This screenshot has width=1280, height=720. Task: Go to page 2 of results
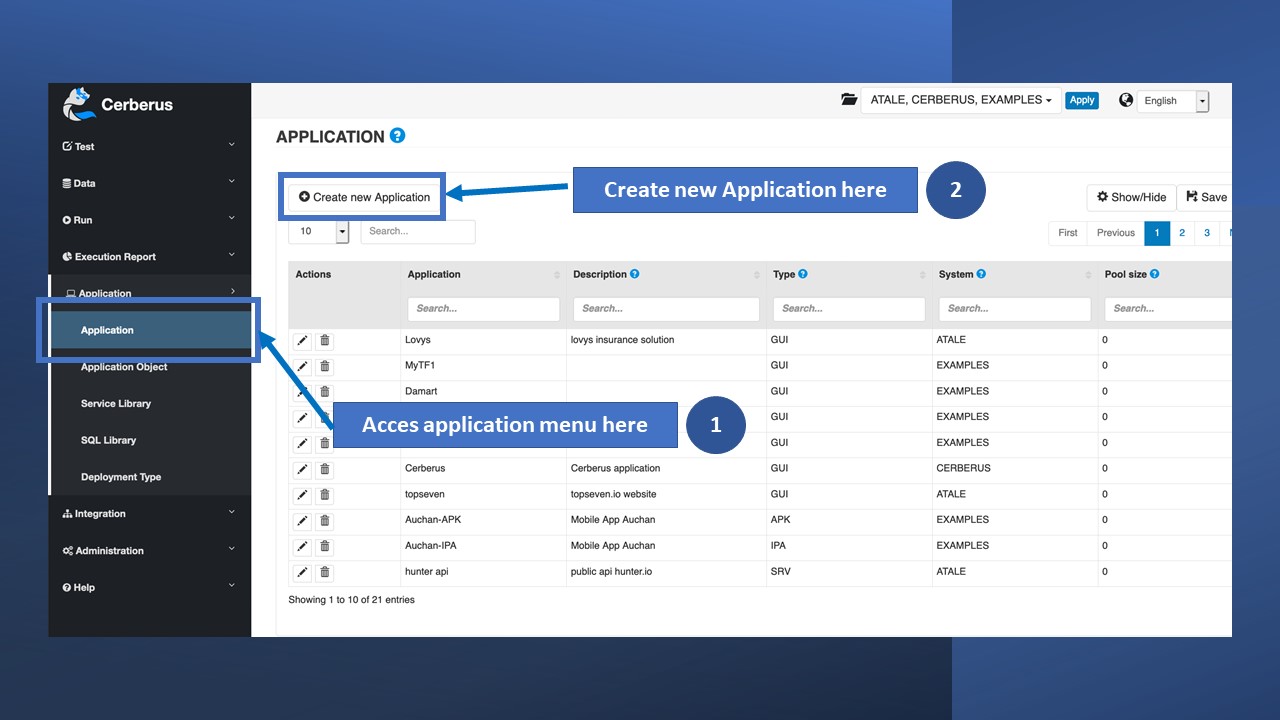pos(1182,233)
